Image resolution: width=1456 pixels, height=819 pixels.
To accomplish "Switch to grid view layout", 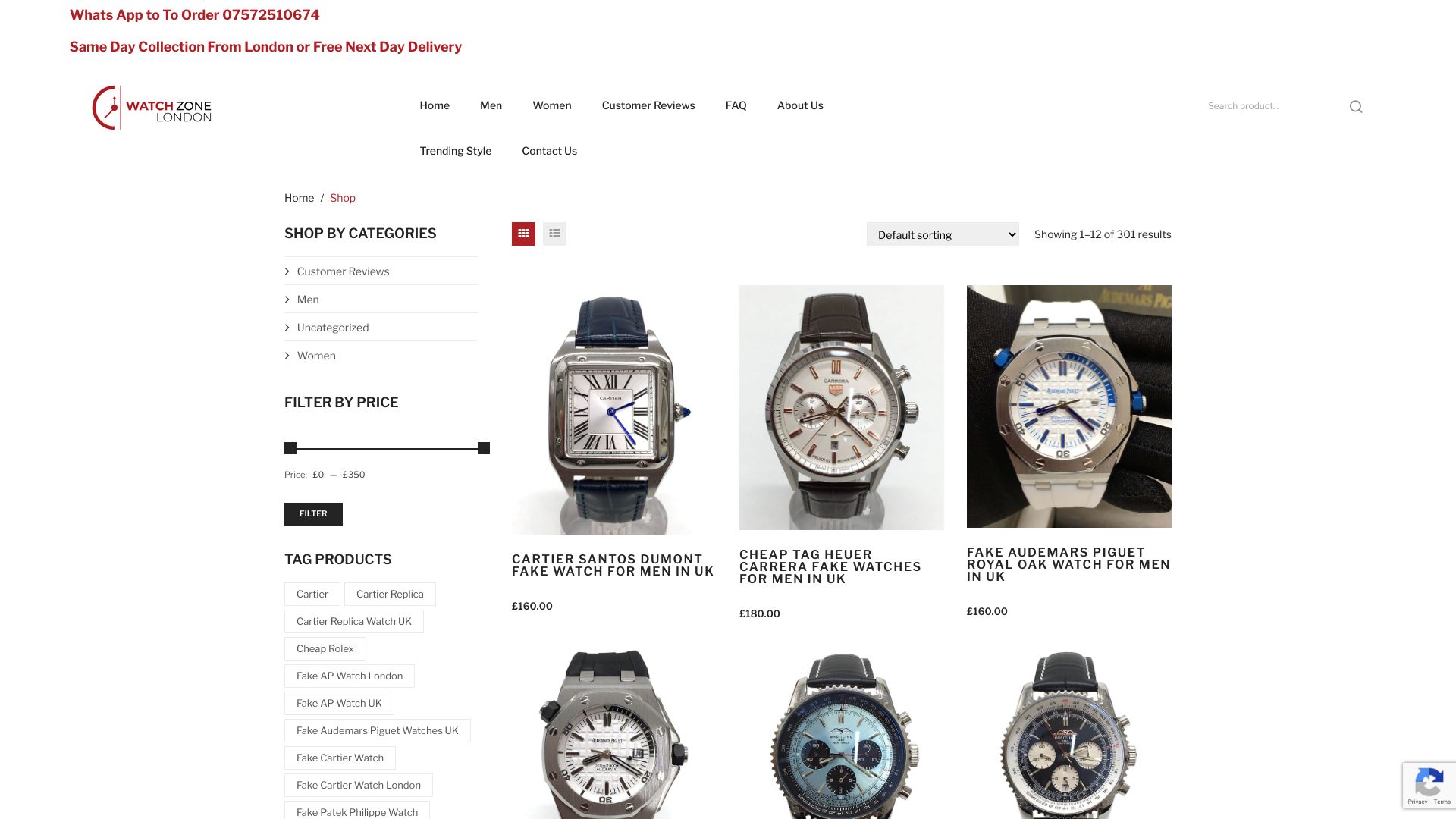I will pos(523,234).
